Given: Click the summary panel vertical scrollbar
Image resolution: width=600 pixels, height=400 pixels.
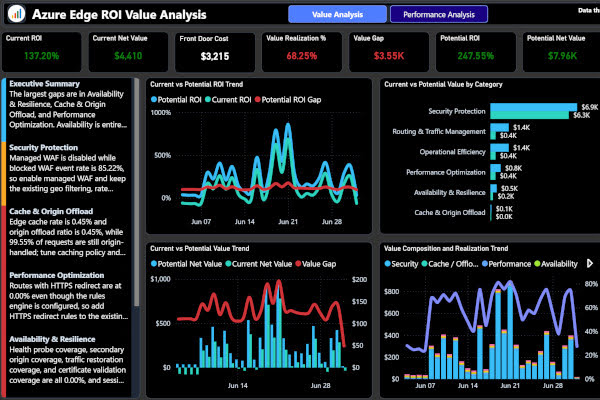Looking at the screenshot, I should pos(136,191).
